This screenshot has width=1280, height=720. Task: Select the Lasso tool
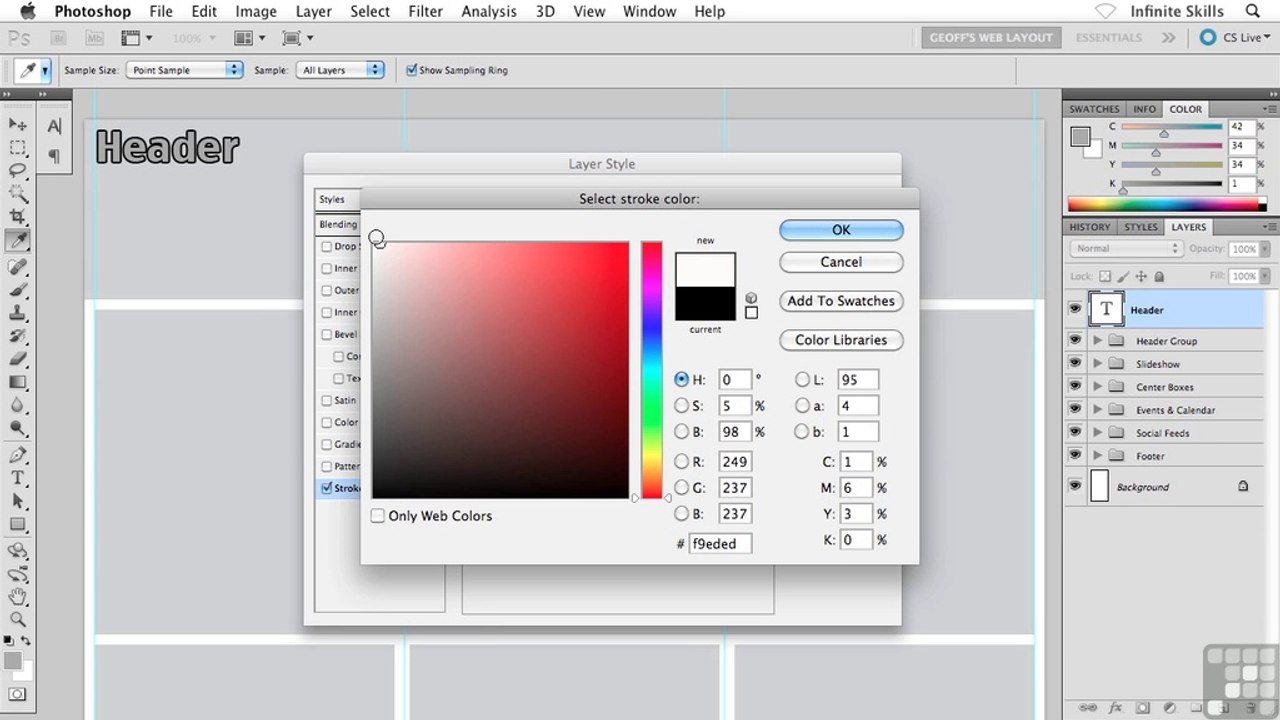pos(18,170)
